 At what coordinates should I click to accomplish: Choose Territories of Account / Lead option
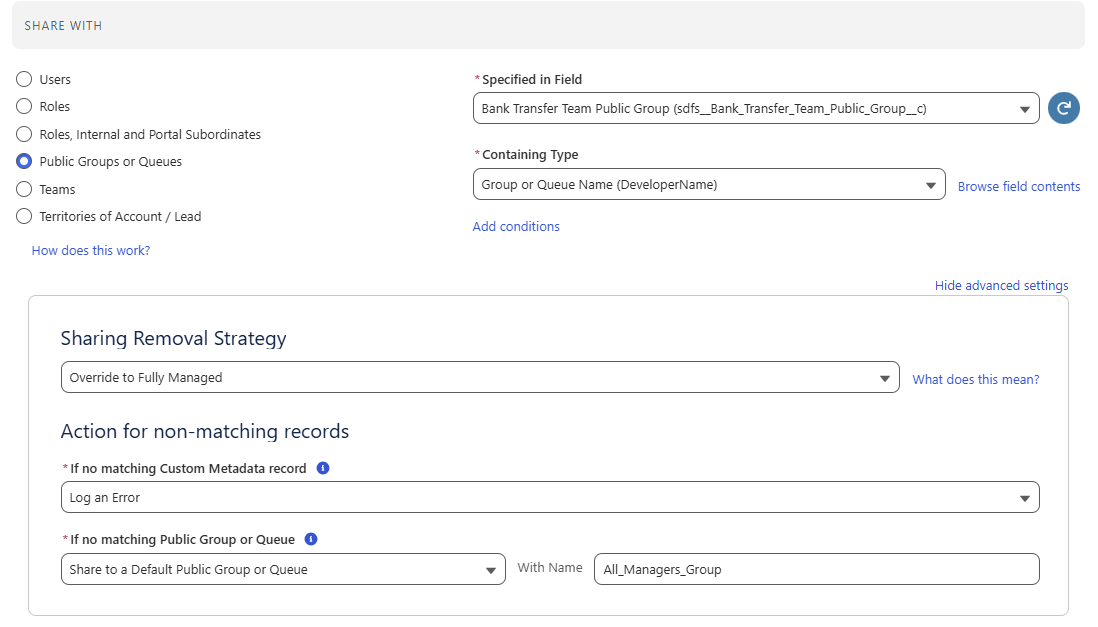24,216
